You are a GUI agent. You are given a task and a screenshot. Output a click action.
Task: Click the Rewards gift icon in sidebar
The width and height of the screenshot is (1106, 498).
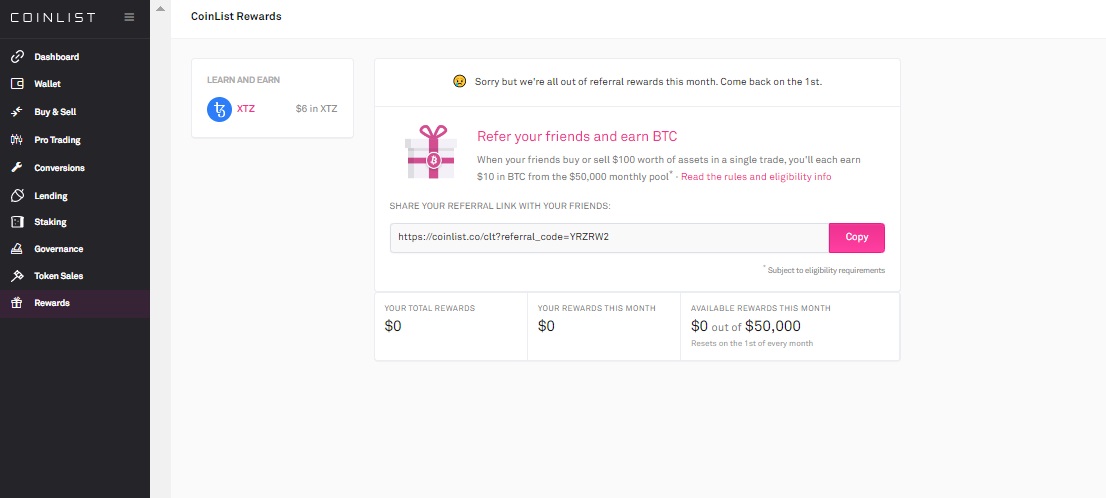click(17, 303)
